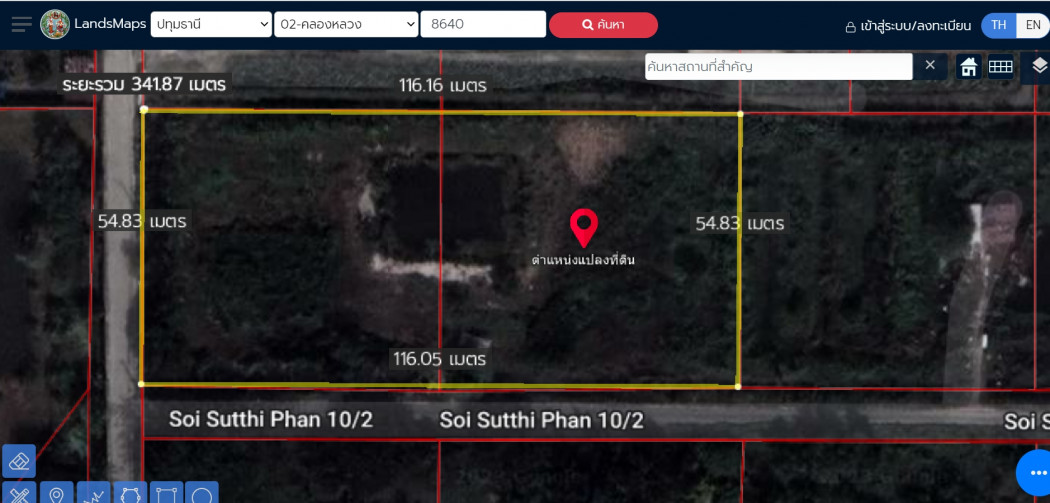Select the rectangle drawing tool
This screenshot has width=1050, height=503.
pos(166,493)
